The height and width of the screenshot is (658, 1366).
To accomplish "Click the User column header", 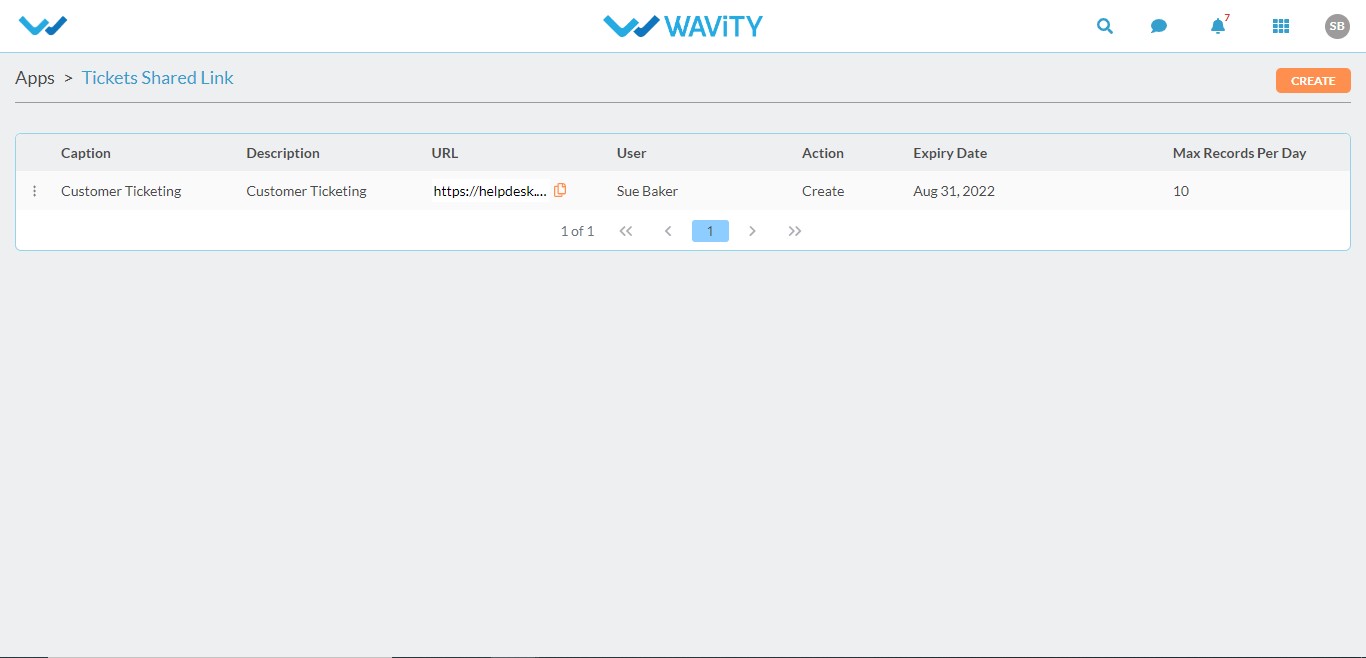I will point(632,153).
